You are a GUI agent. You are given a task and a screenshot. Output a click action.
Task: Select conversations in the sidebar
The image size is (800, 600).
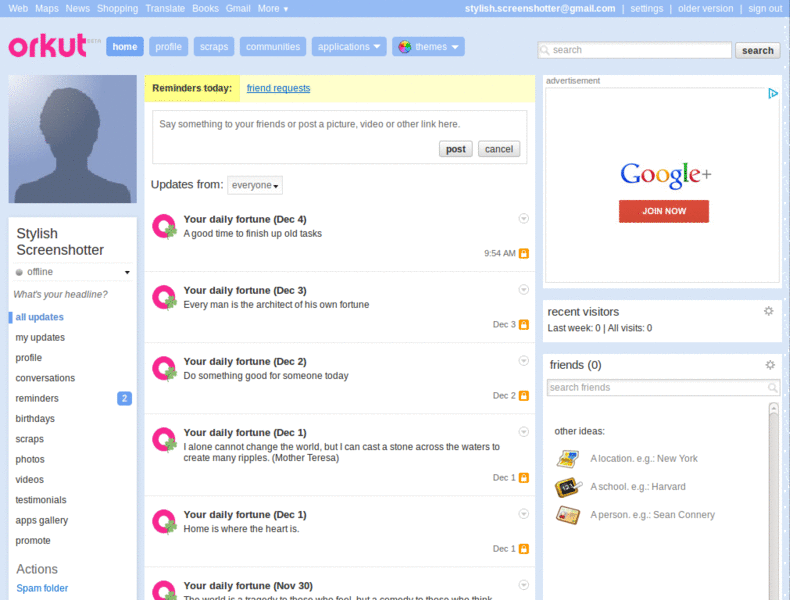(45, 378)
